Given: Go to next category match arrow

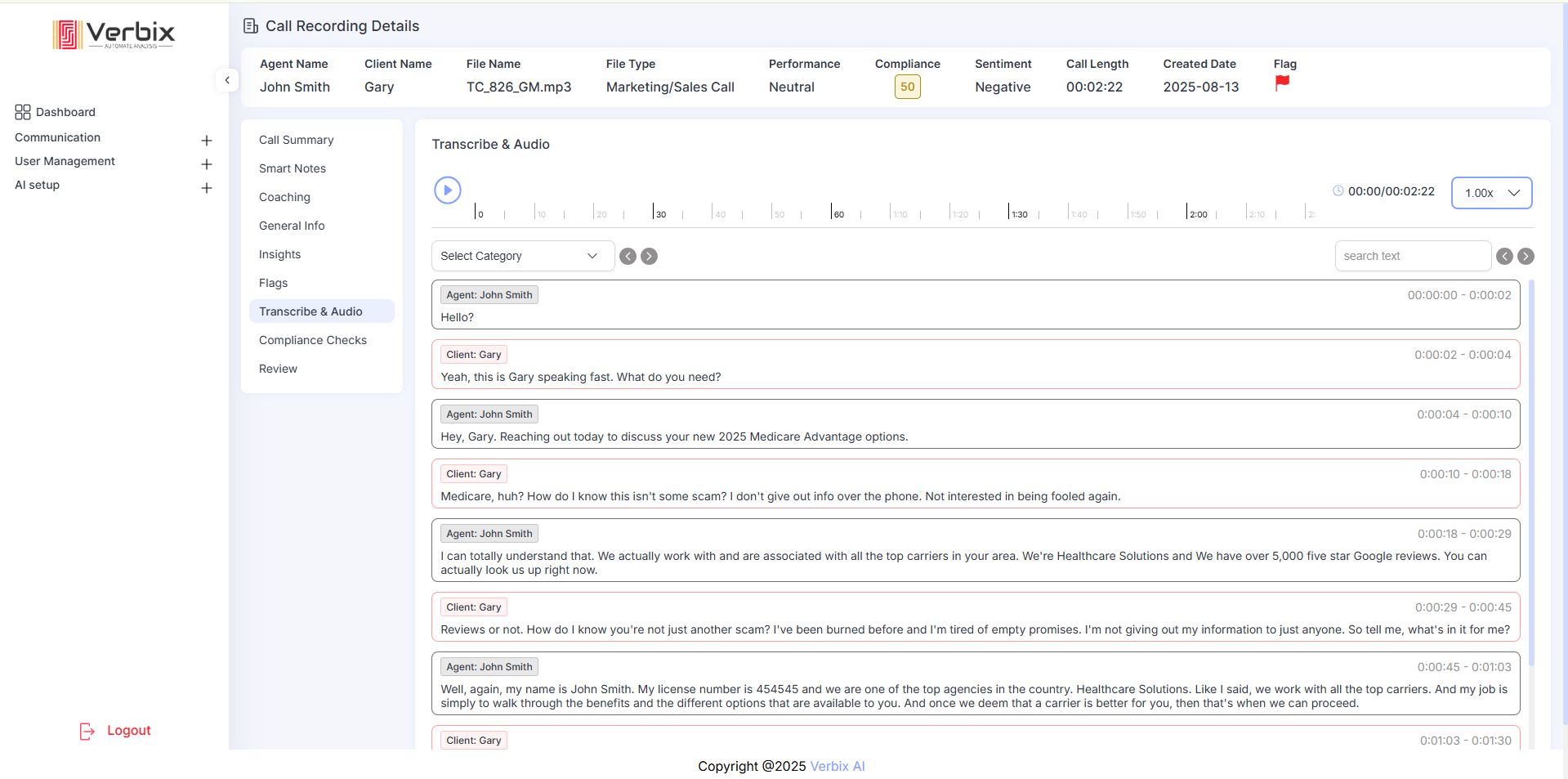Looking at the screenshot, I should coord(649,257).
